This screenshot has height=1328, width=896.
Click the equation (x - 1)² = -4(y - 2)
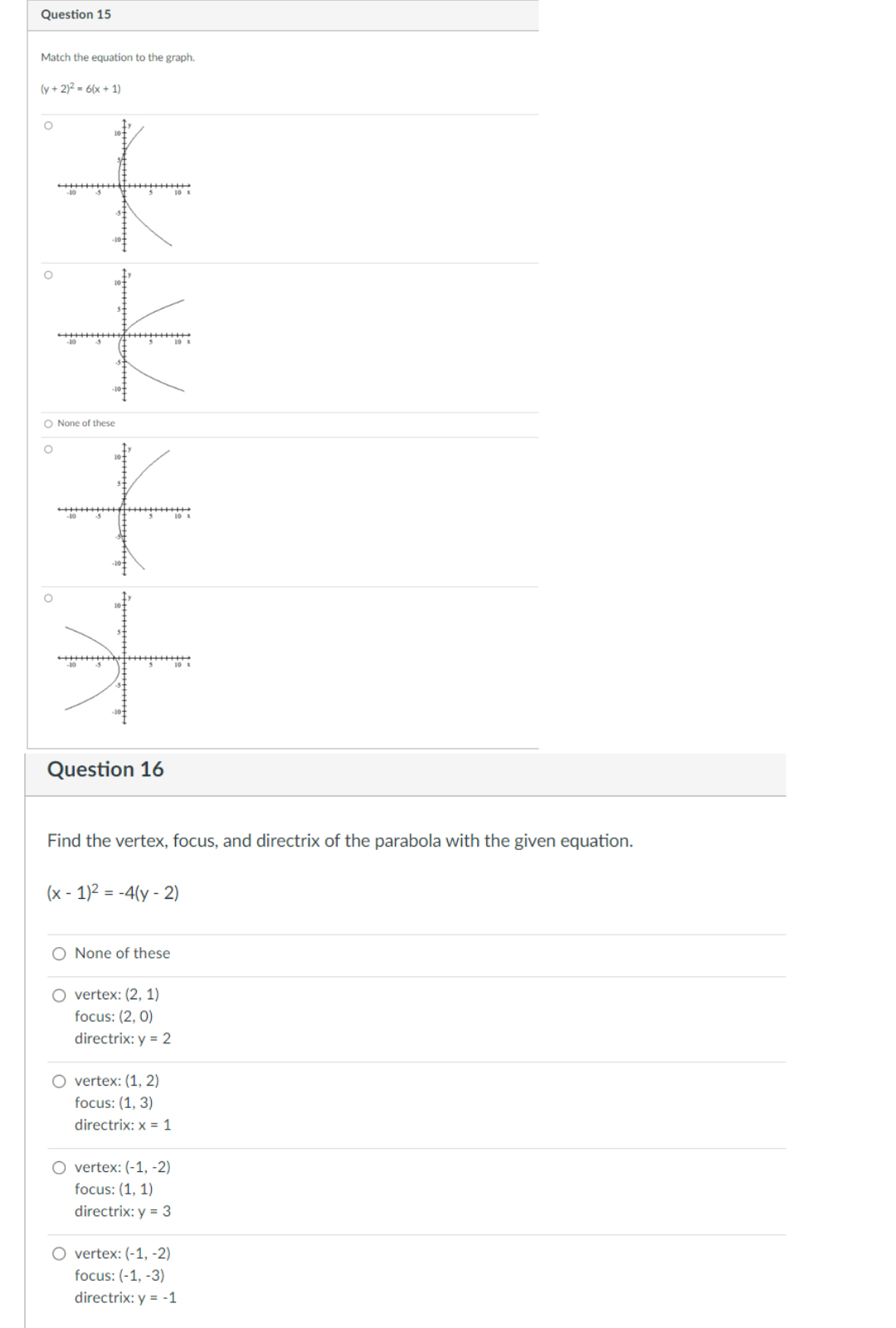click(111, 893)
